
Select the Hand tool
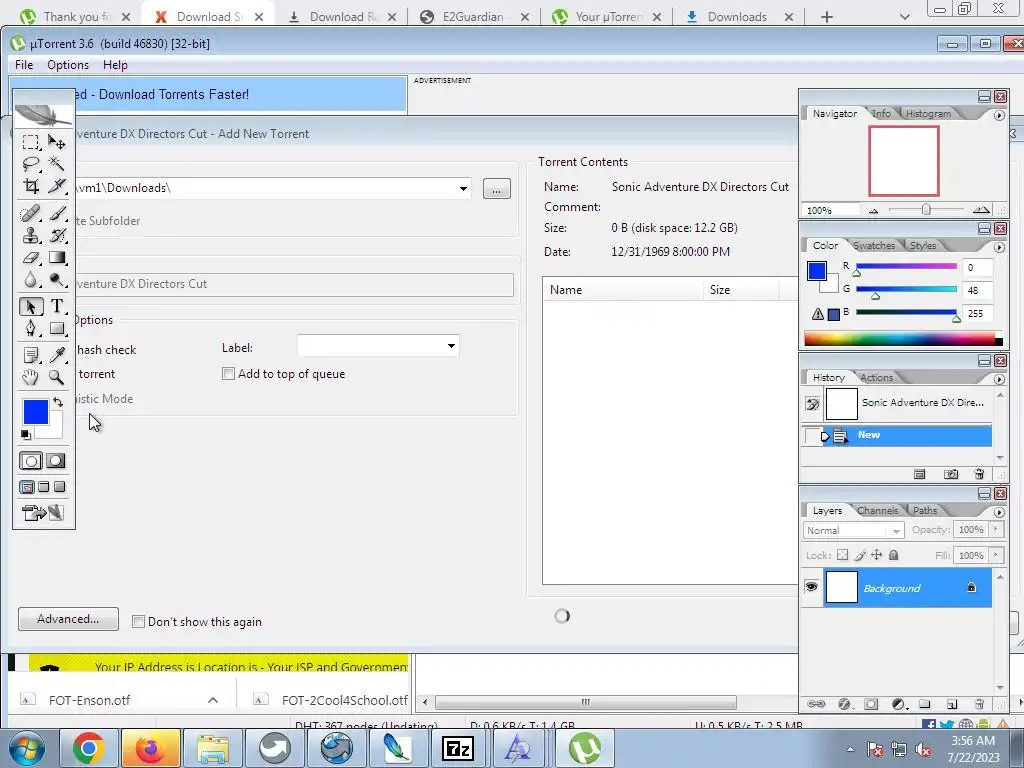[x=30, y=377]
